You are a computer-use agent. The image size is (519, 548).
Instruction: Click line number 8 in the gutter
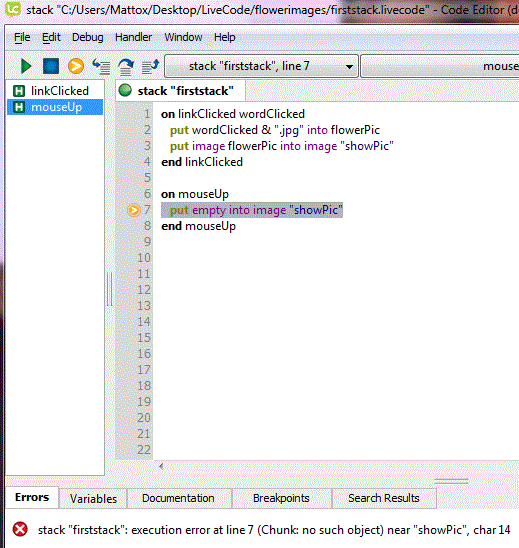pyautogui.click(x=147, y=226)
